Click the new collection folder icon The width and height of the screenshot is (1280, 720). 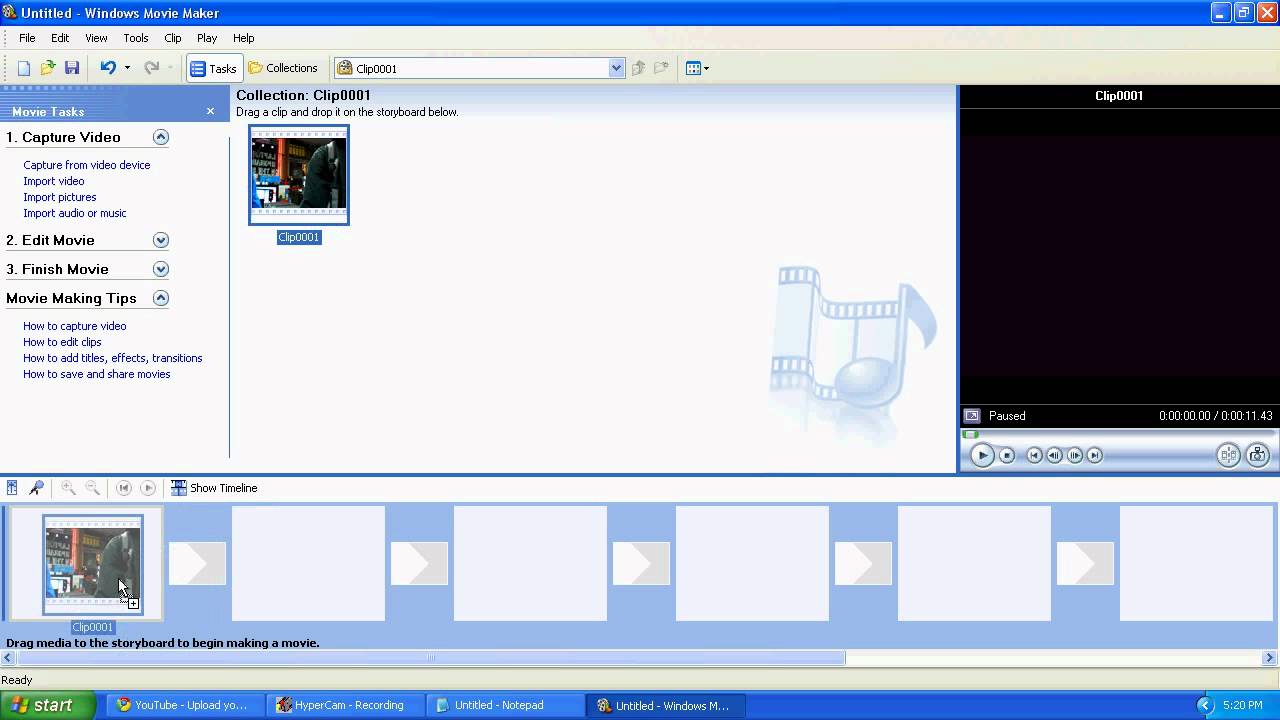[x=661, y=68]
